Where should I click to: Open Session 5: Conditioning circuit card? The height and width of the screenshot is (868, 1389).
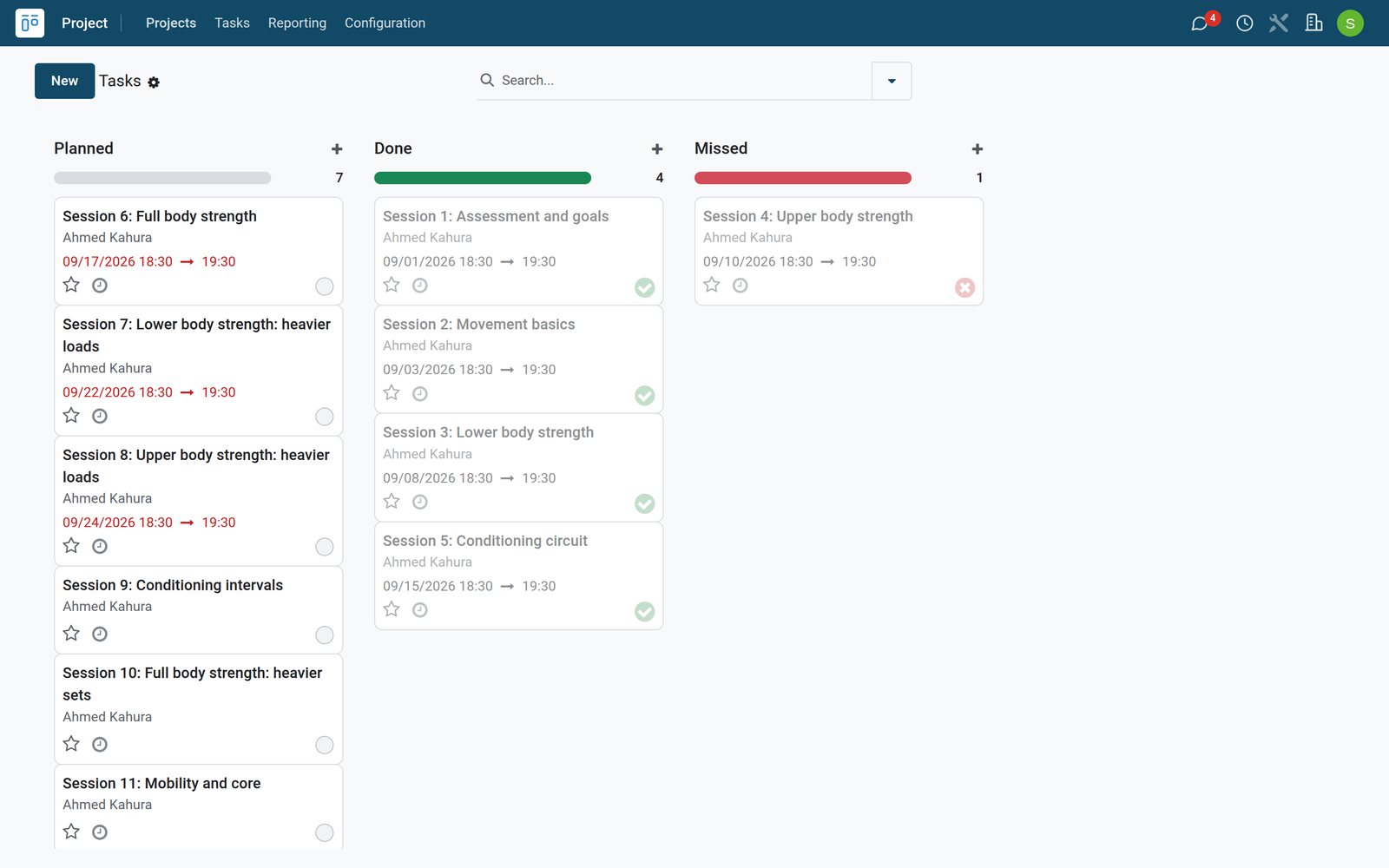519,575
